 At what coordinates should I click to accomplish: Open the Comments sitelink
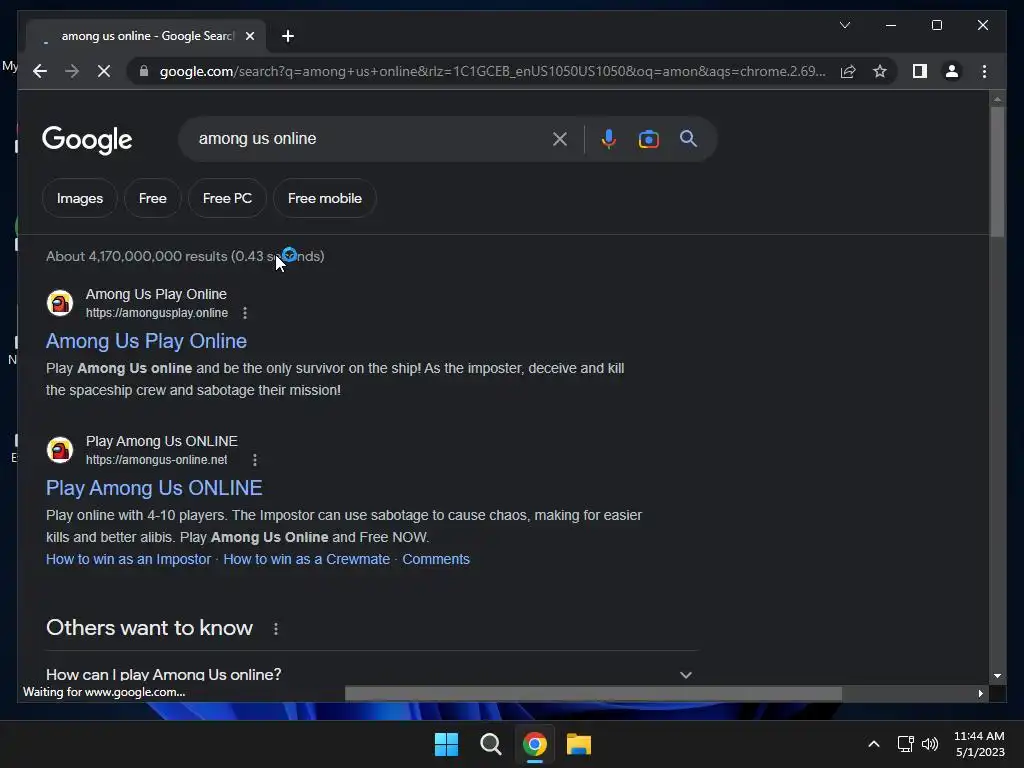coord(436,559)
